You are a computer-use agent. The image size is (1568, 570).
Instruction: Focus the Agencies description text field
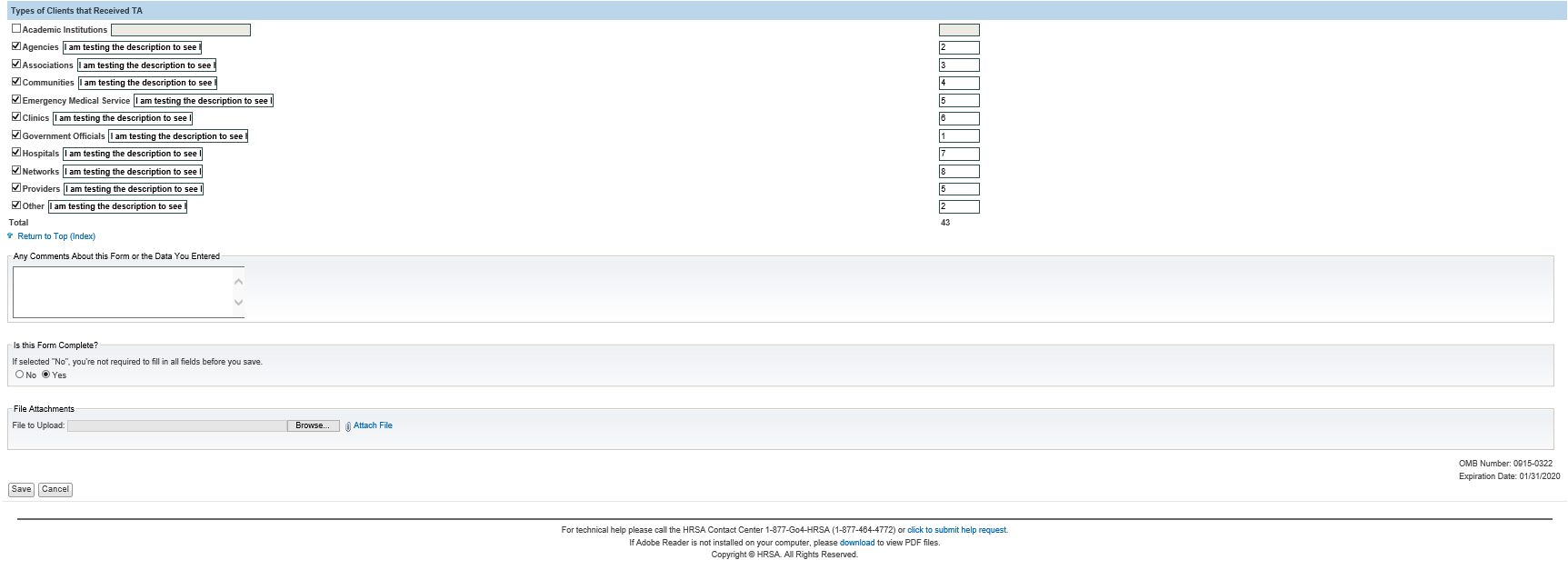point(133,47)
